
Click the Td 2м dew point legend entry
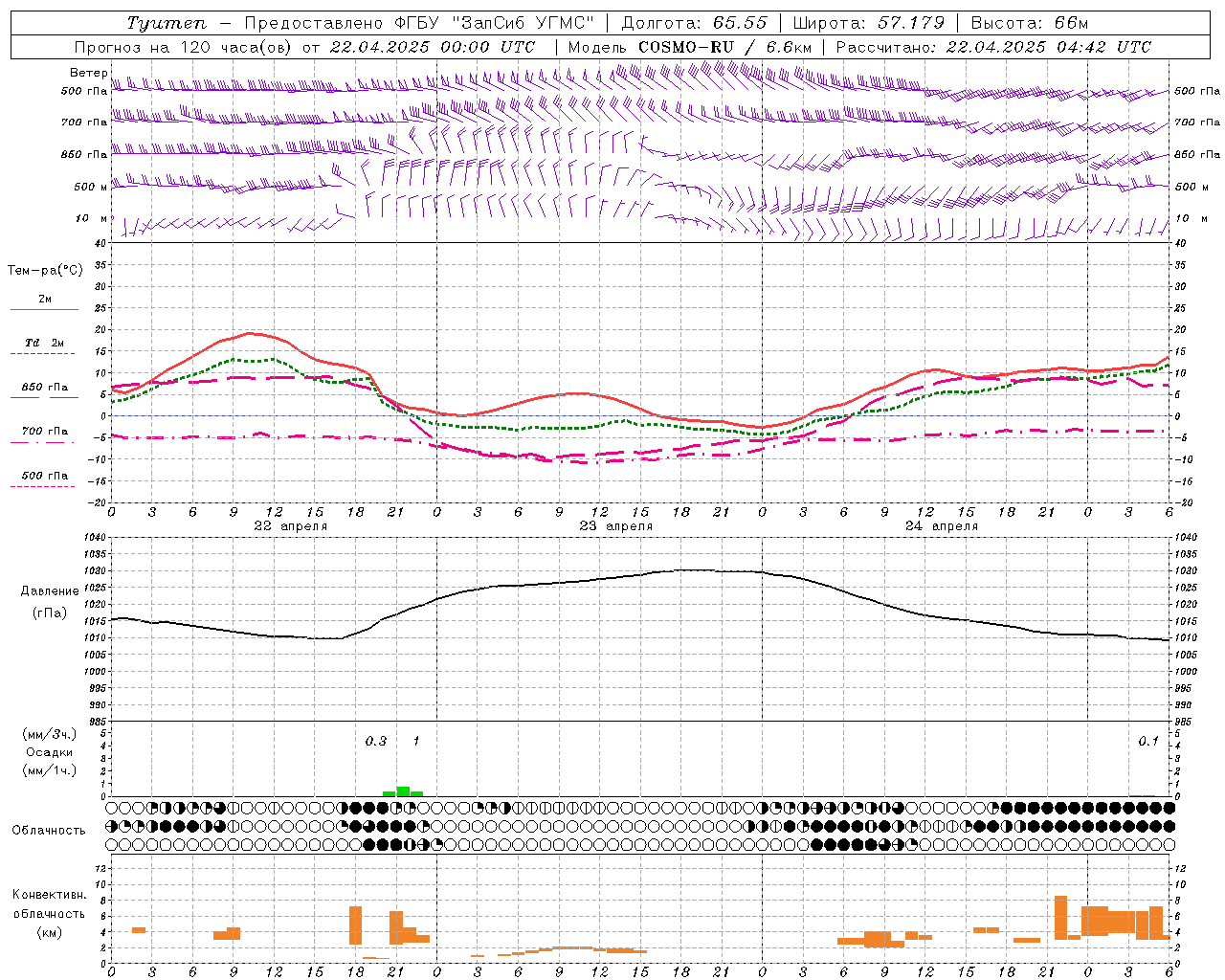44,343
